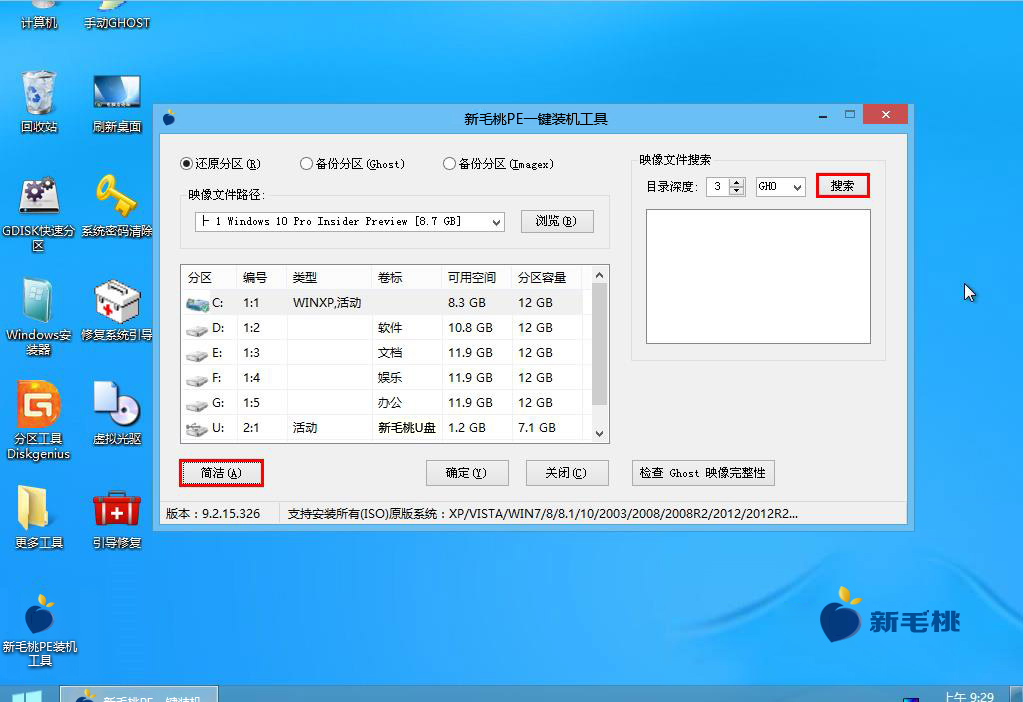Click the G: drive icon in partition list
The width and height of the screenshot is (1023, 702).
tap(197, 404)
